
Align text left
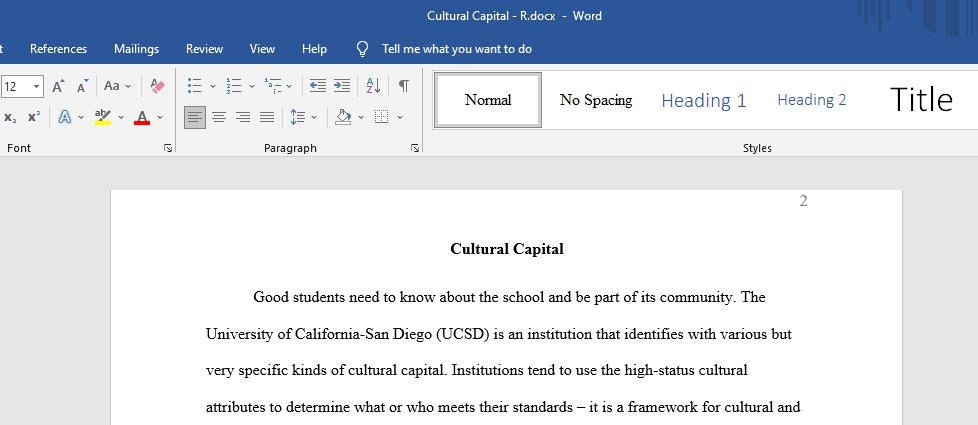[195, 117]
